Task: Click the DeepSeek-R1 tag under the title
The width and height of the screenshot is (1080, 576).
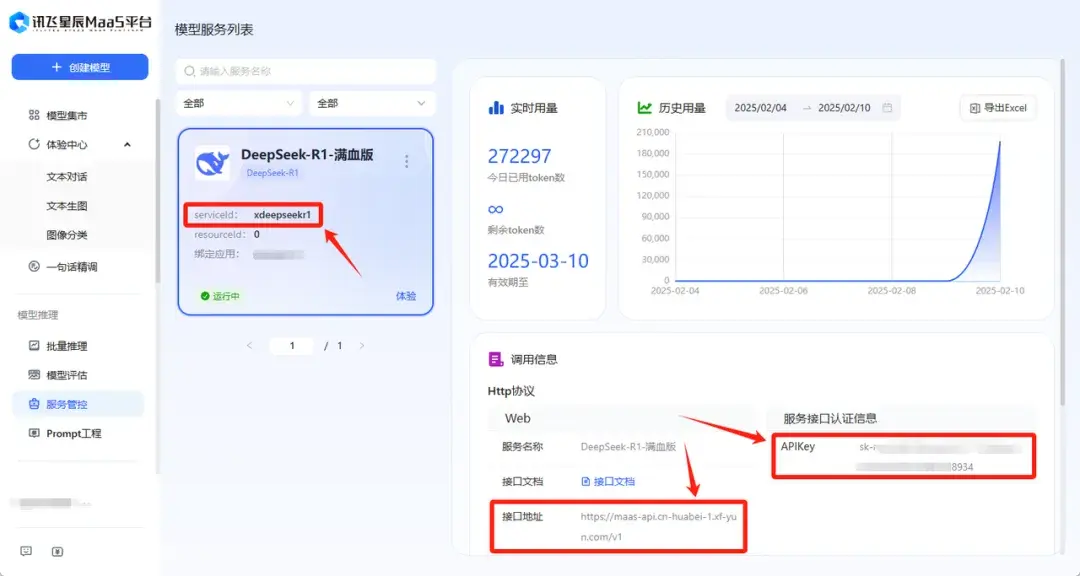Action: (273, 173)
